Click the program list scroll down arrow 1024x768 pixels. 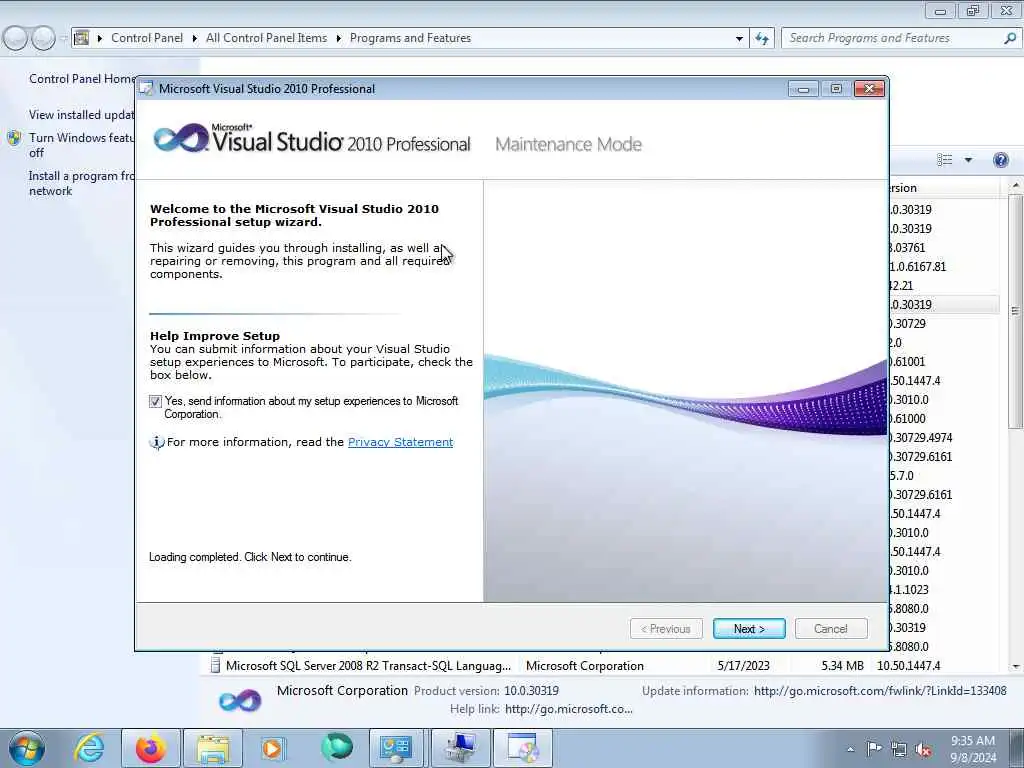(1016, 666)
